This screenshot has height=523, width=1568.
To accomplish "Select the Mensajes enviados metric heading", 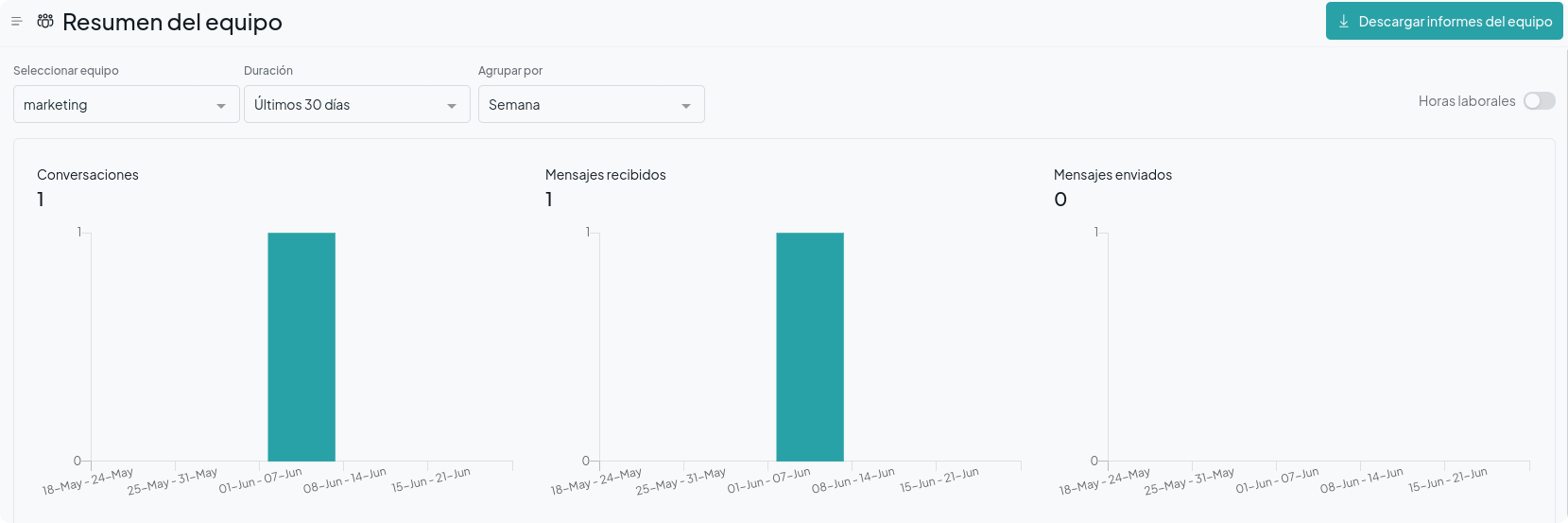I will [x=1112, y=175].
